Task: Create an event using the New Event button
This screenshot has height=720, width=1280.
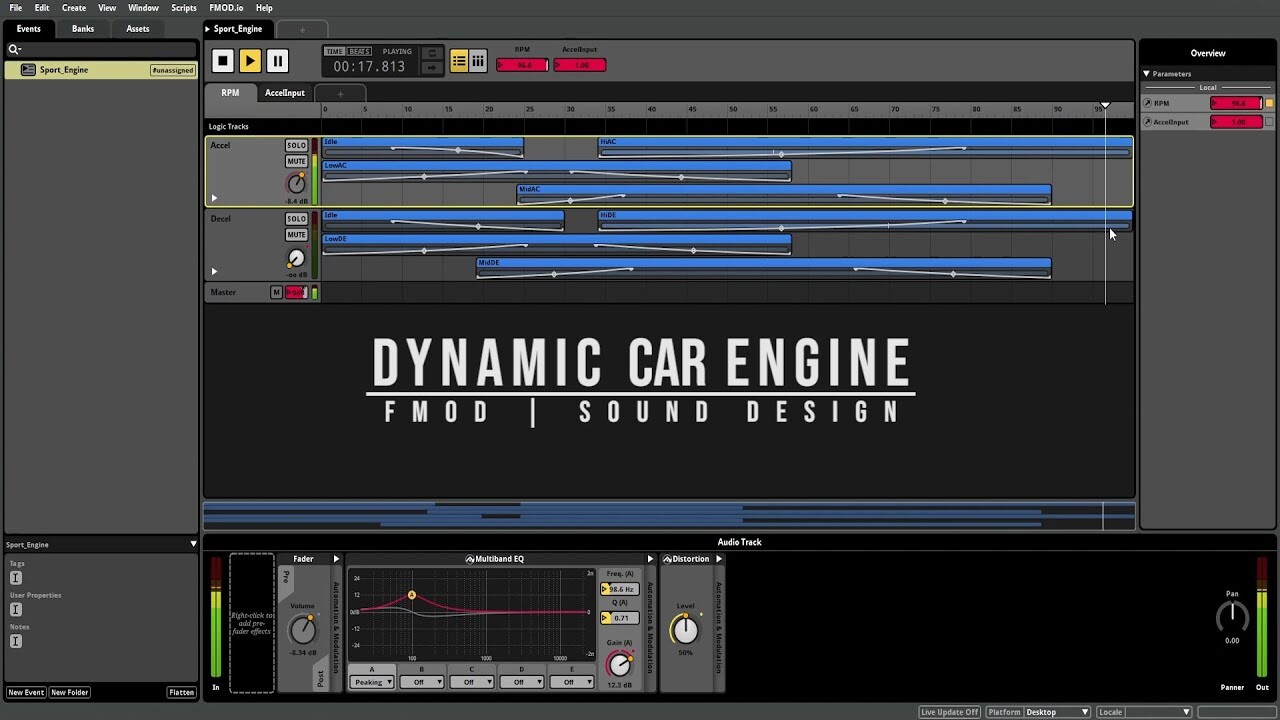Action: 26,692
